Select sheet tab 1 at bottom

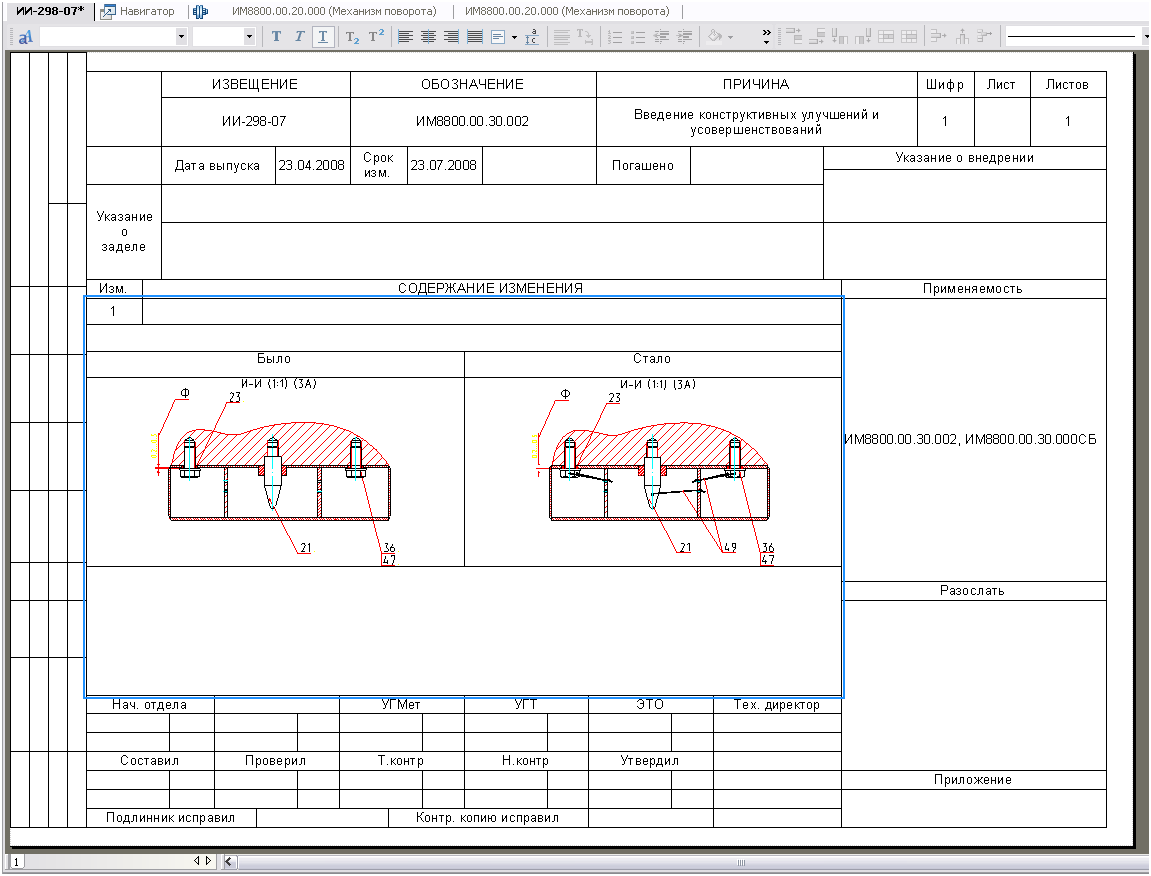tap(17, 861)
